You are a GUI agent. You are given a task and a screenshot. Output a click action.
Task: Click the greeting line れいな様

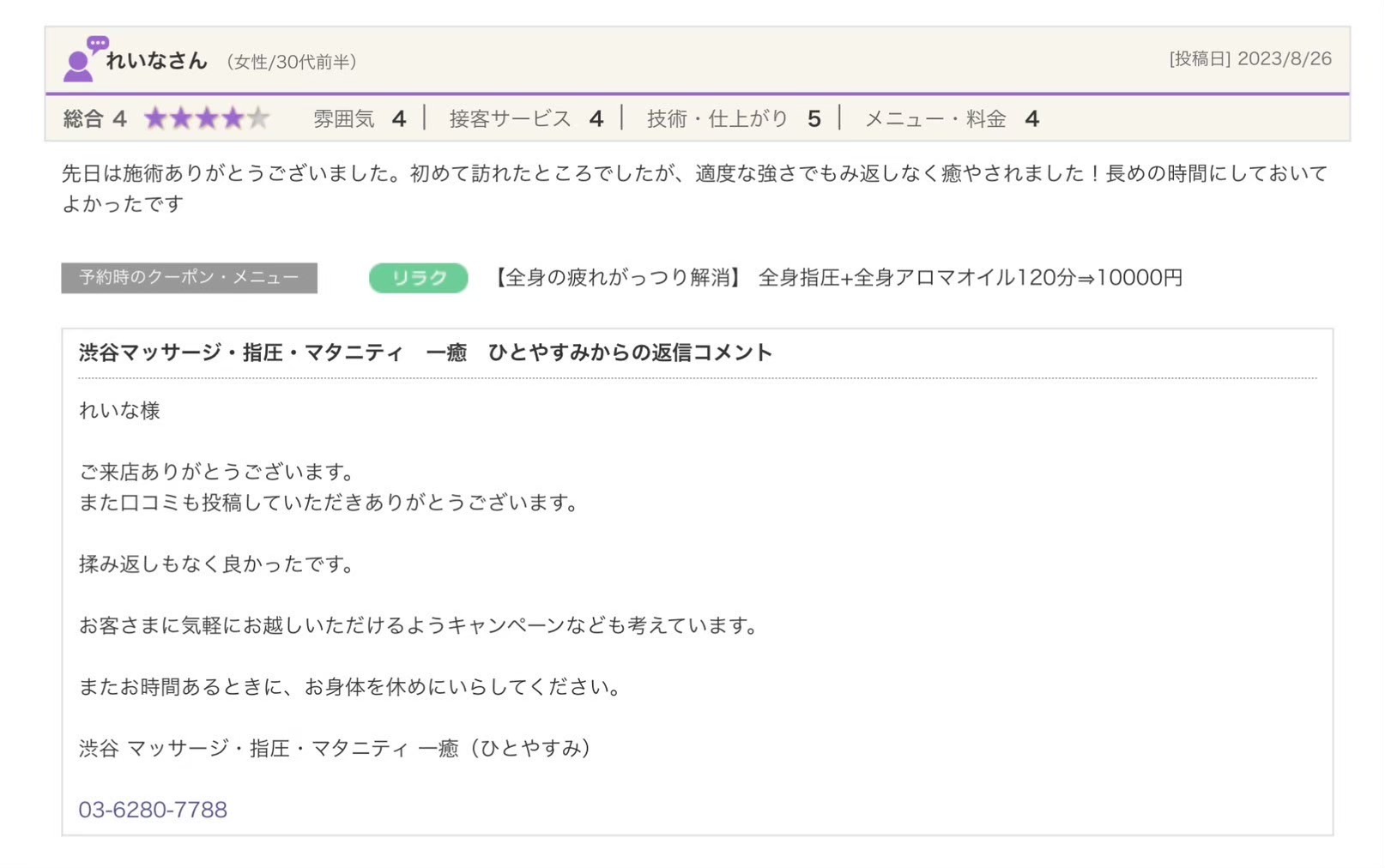click(x=119, y=411)
